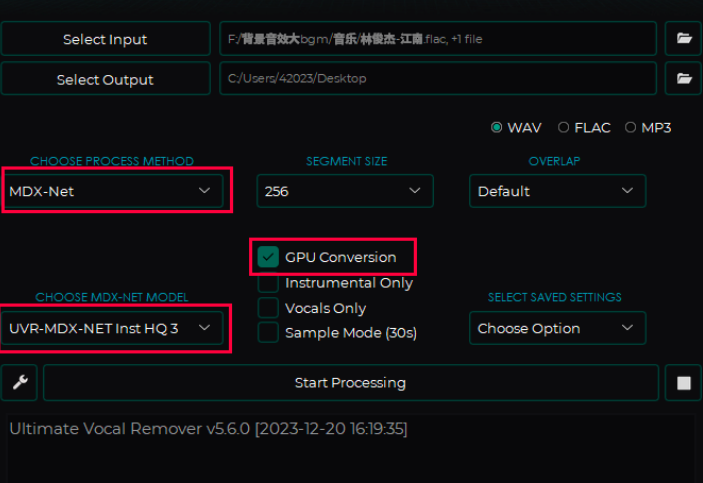The width and height of the screenshot is (703, 483).
Task: Click the Select Input button
Action: tap(105, 39)
